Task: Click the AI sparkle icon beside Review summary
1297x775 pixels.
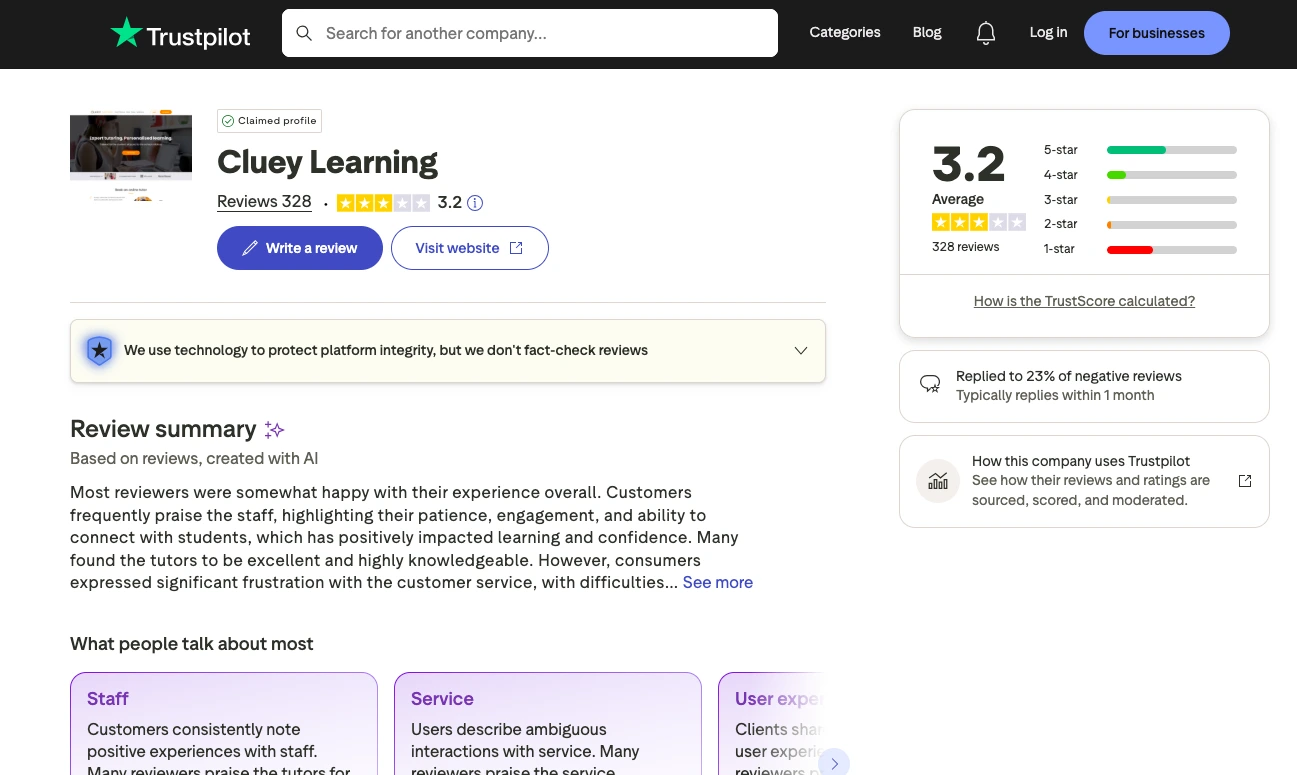Action: point(274,429)
